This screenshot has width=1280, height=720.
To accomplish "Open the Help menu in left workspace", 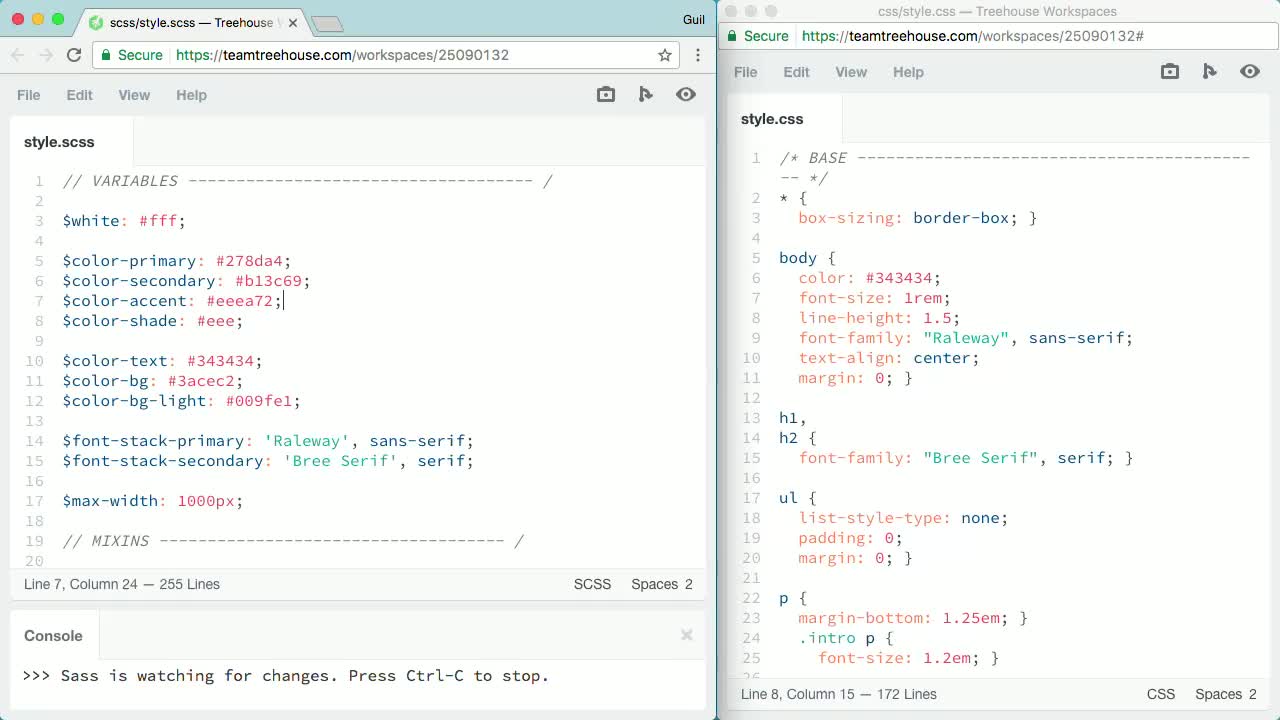I will (191, 95).
